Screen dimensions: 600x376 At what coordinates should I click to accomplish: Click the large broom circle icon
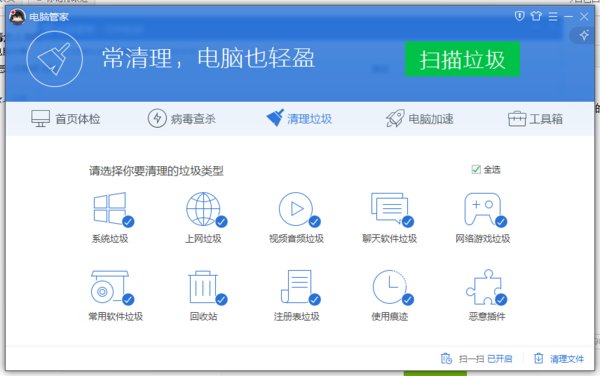click(54, 59)
